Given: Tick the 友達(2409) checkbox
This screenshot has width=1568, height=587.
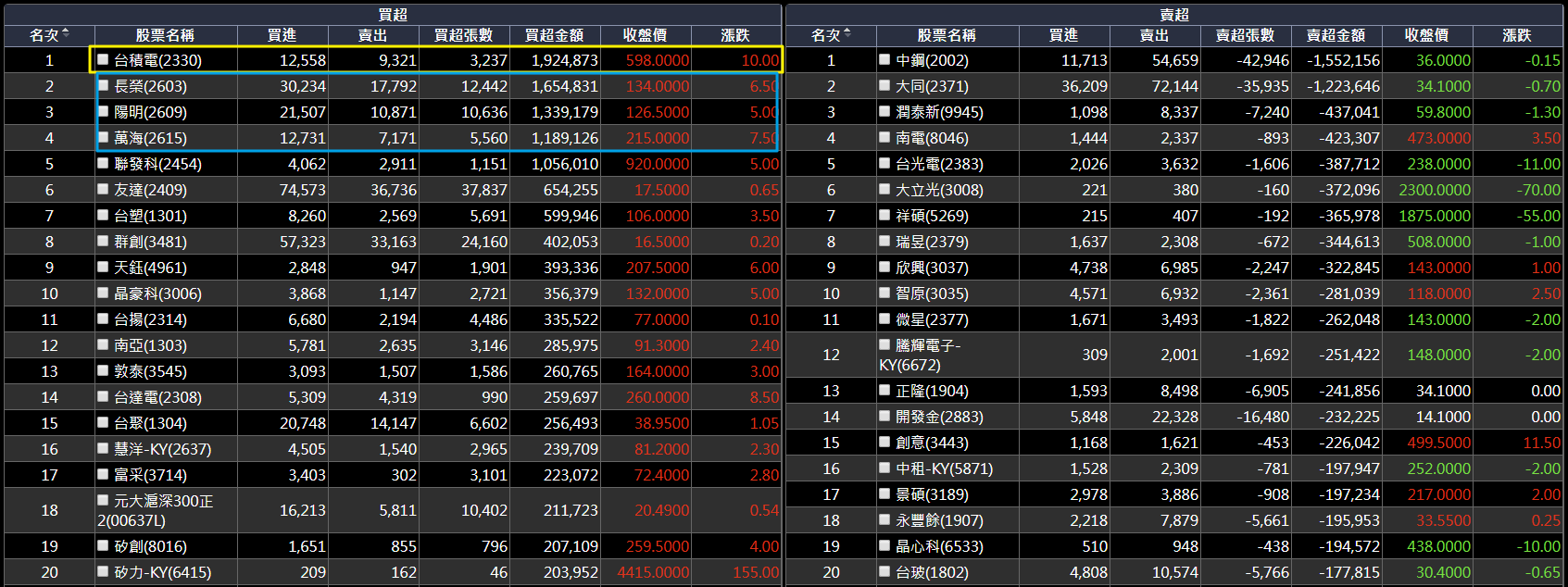Looking at the screenshot, I should point(104,189).
